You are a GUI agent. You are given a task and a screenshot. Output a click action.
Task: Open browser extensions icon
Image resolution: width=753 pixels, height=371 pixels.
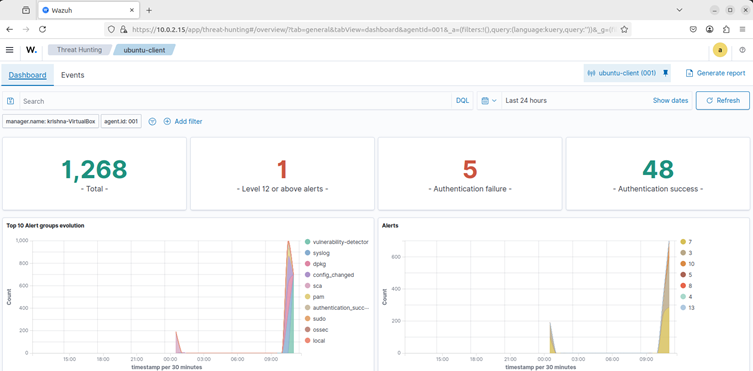coord(726,29)
